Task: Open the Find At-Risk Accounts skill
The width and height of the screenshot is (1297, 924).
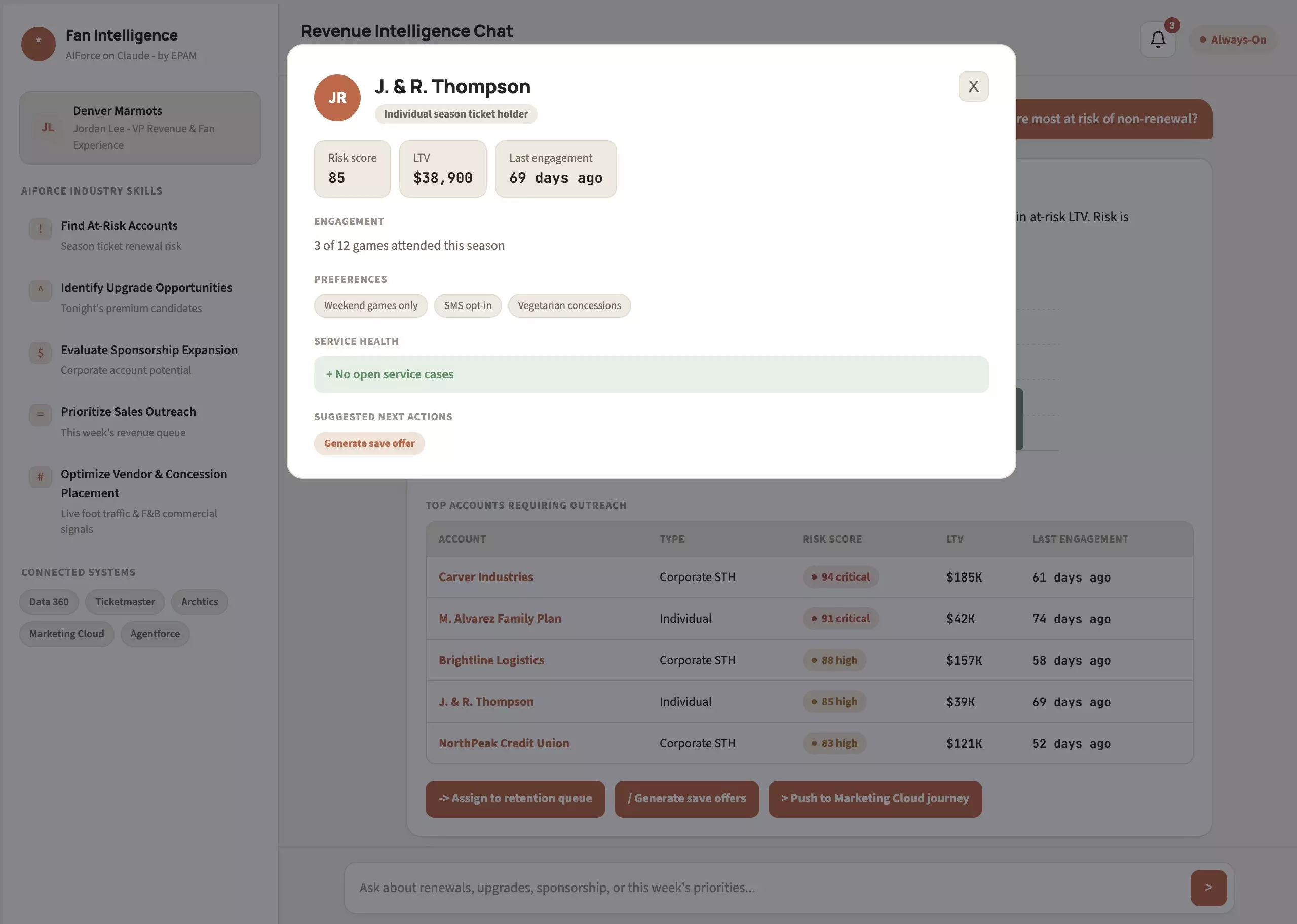Action: pyautogui.click(x=140, y=235)
